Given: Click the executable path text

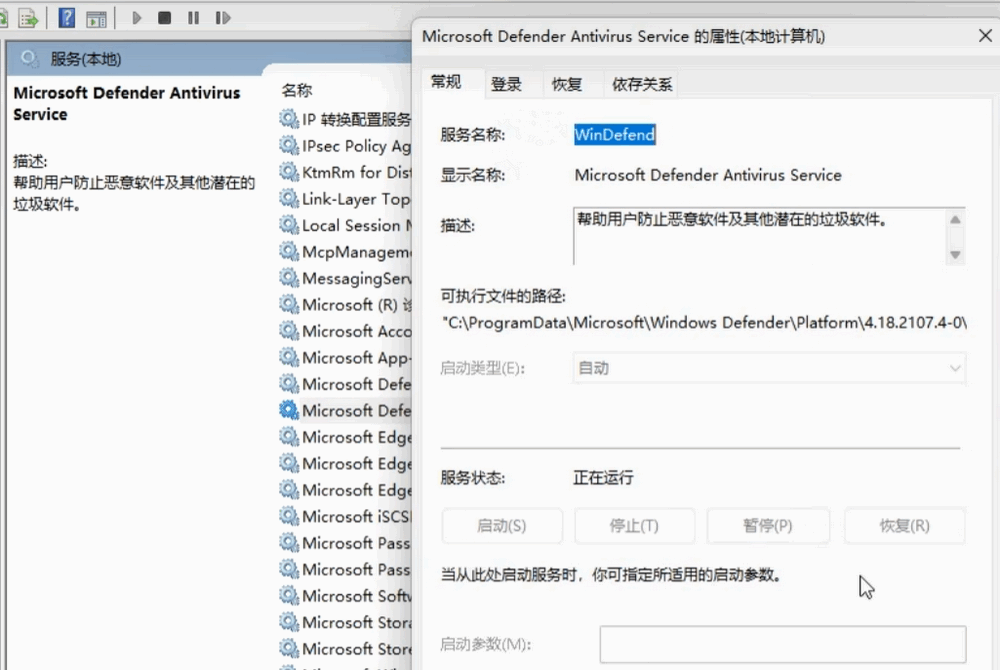Looking at the screenshot, I should 704,323.
